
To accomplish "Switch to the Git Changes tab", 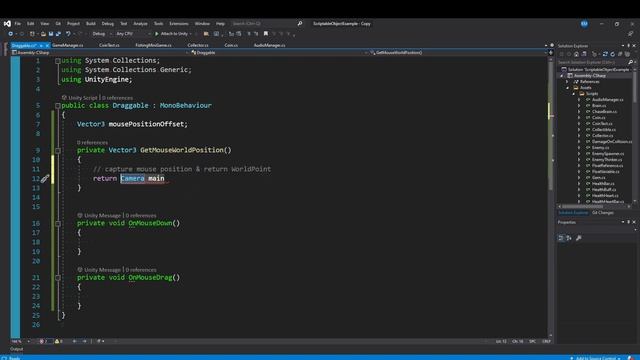I will pos(602,213).
